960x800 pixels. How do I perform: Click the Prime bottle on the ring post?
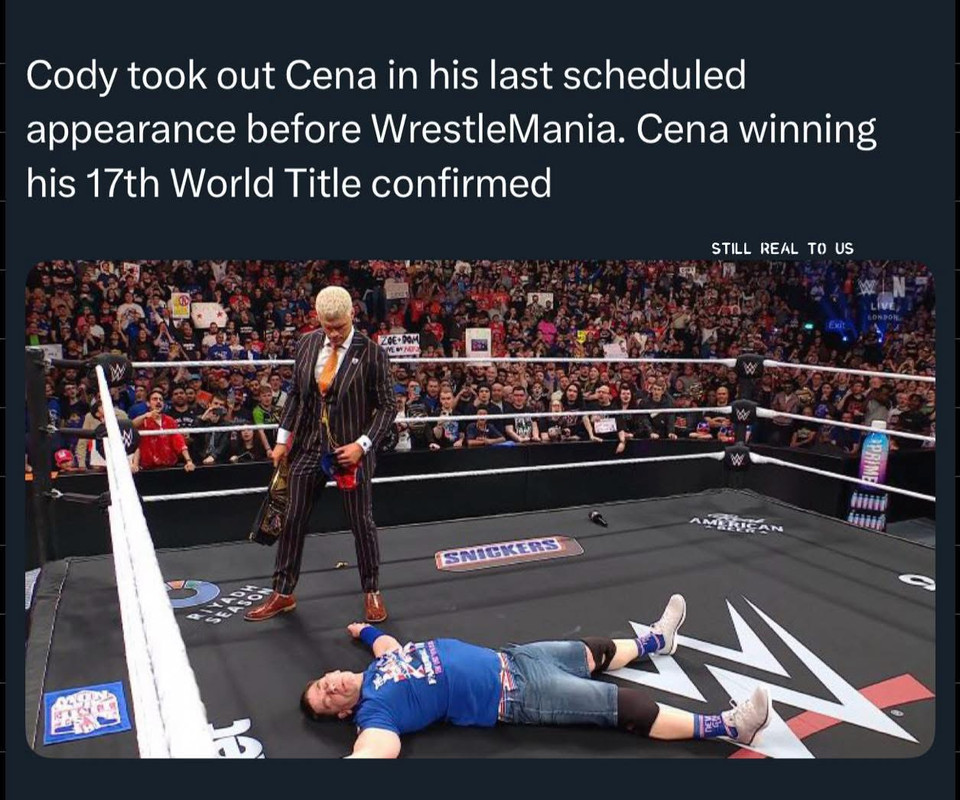tap(873, 470)
